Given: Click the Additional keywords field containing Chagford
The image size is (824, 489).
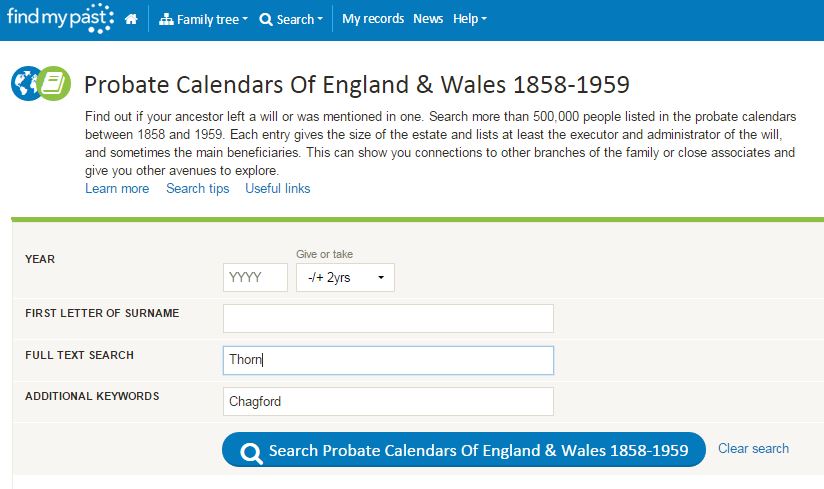Looking at the screenshot, I should pyautogui.click(x=388, y=402).
